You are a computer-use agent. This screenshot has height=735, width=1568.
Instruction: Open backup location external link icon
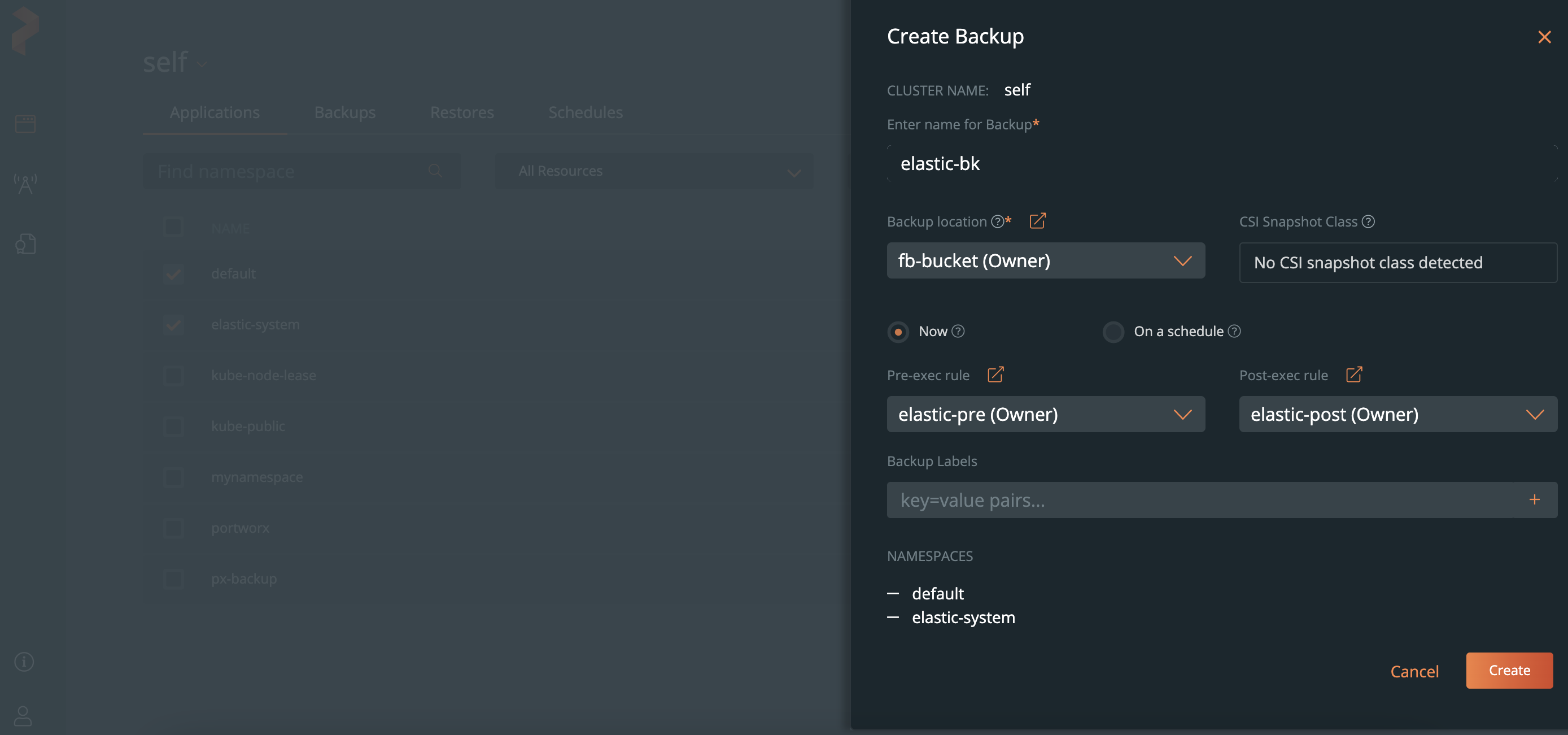pyautogui.click(x=1037, y=221)
